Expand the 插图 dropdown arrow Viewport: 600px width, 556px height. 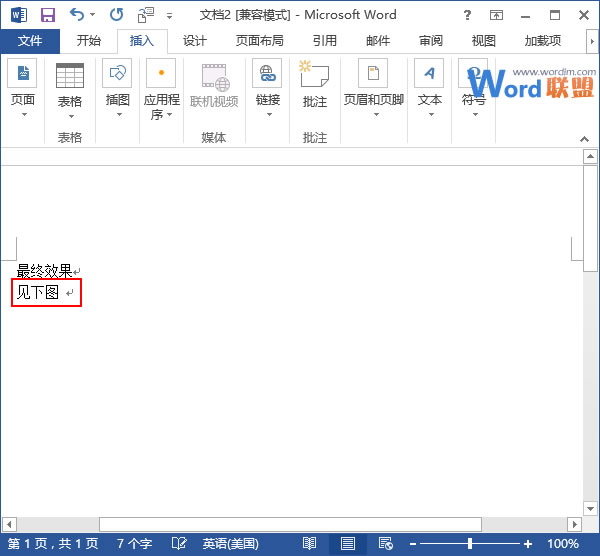[x=119, y=114]
